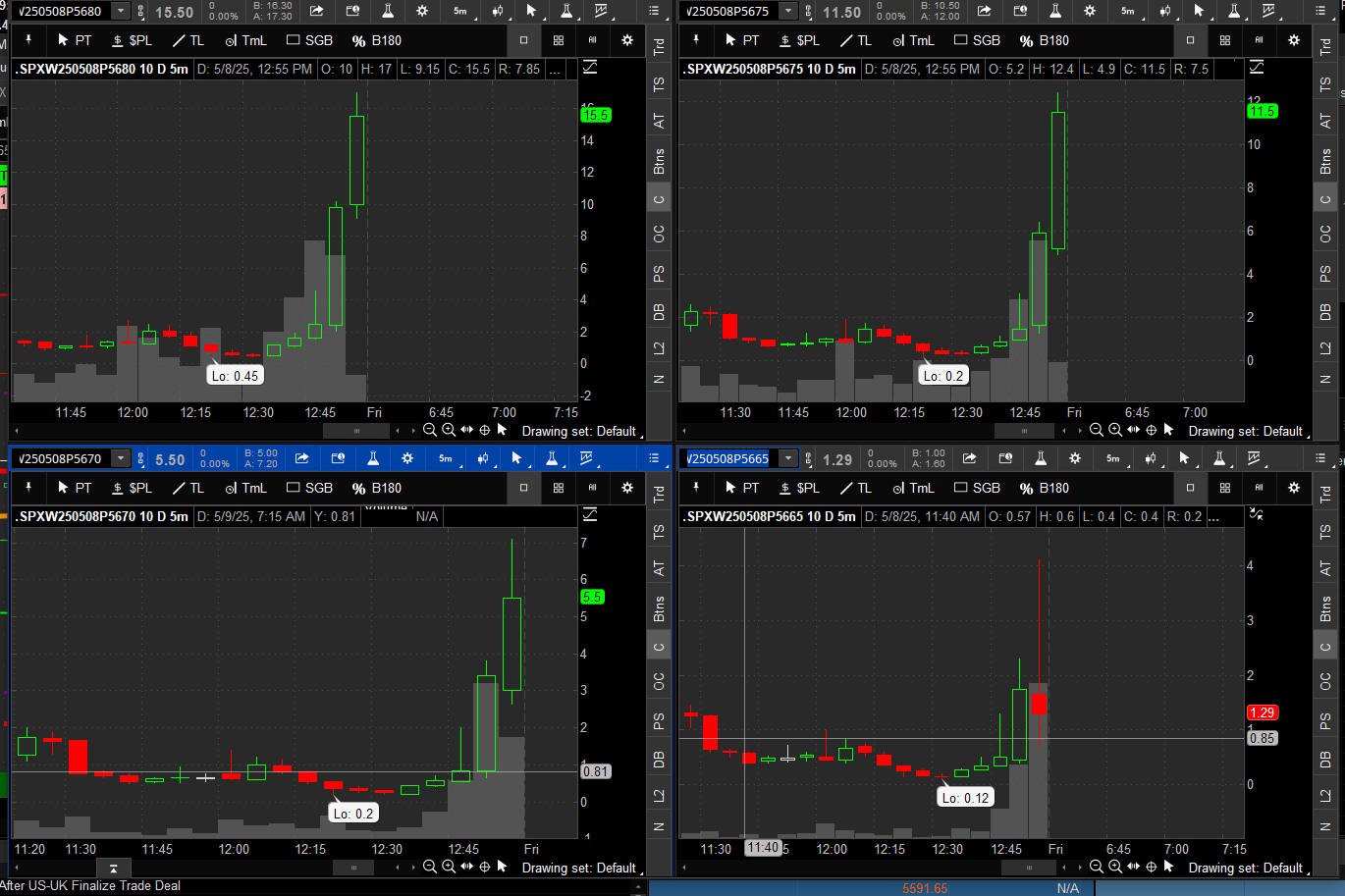This screenshot has height=896, width=1345.
Task: Zoom out on the P5665 chart
Action: [1097, 868]
